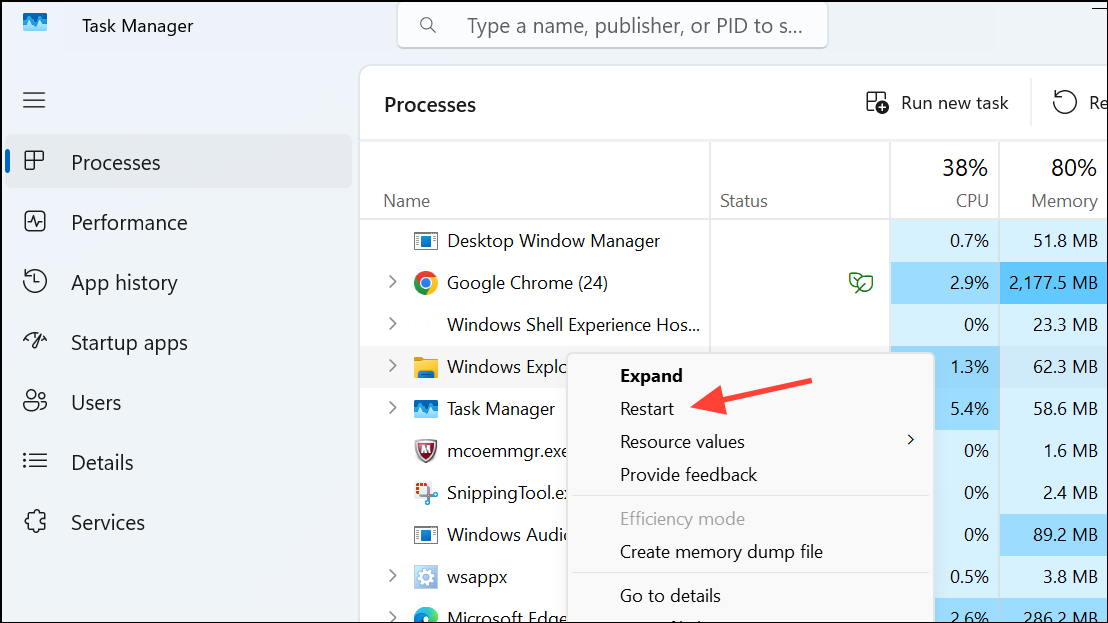Open the Services section

pyautogui.click(x=107, y=522)
